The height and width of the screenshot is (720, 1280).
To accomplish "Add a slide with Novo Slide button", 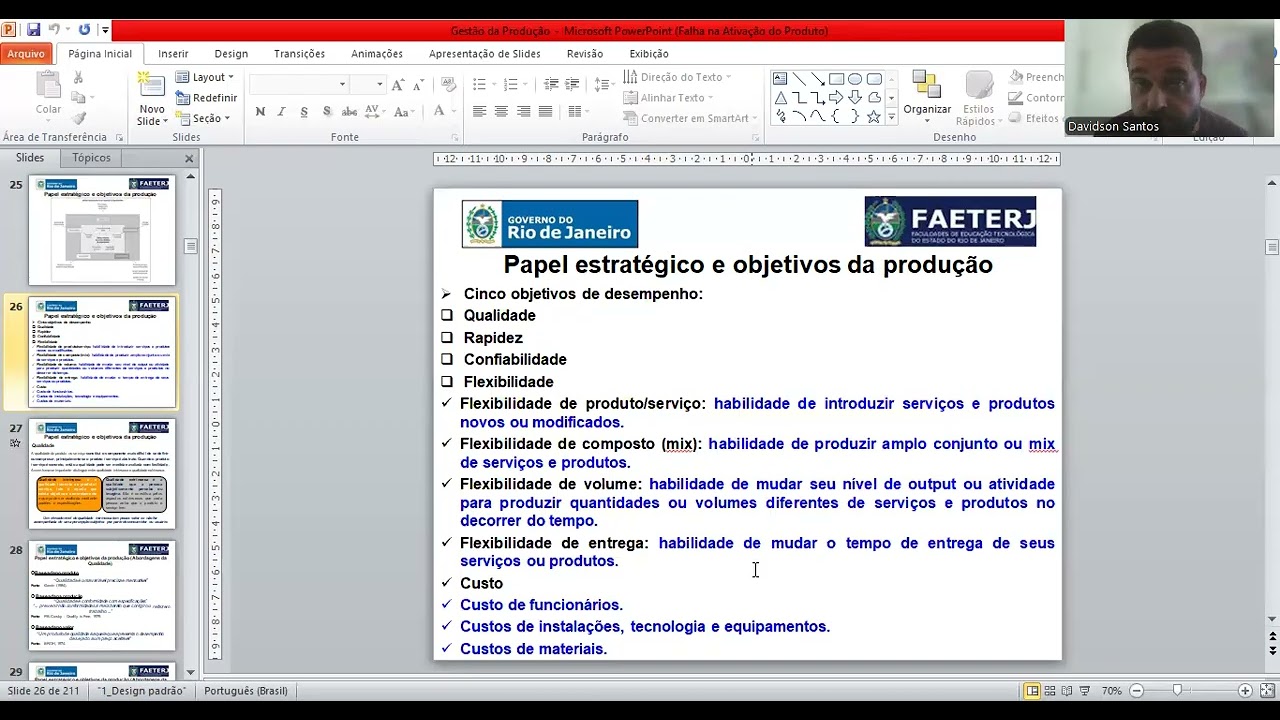I will 152,100.
